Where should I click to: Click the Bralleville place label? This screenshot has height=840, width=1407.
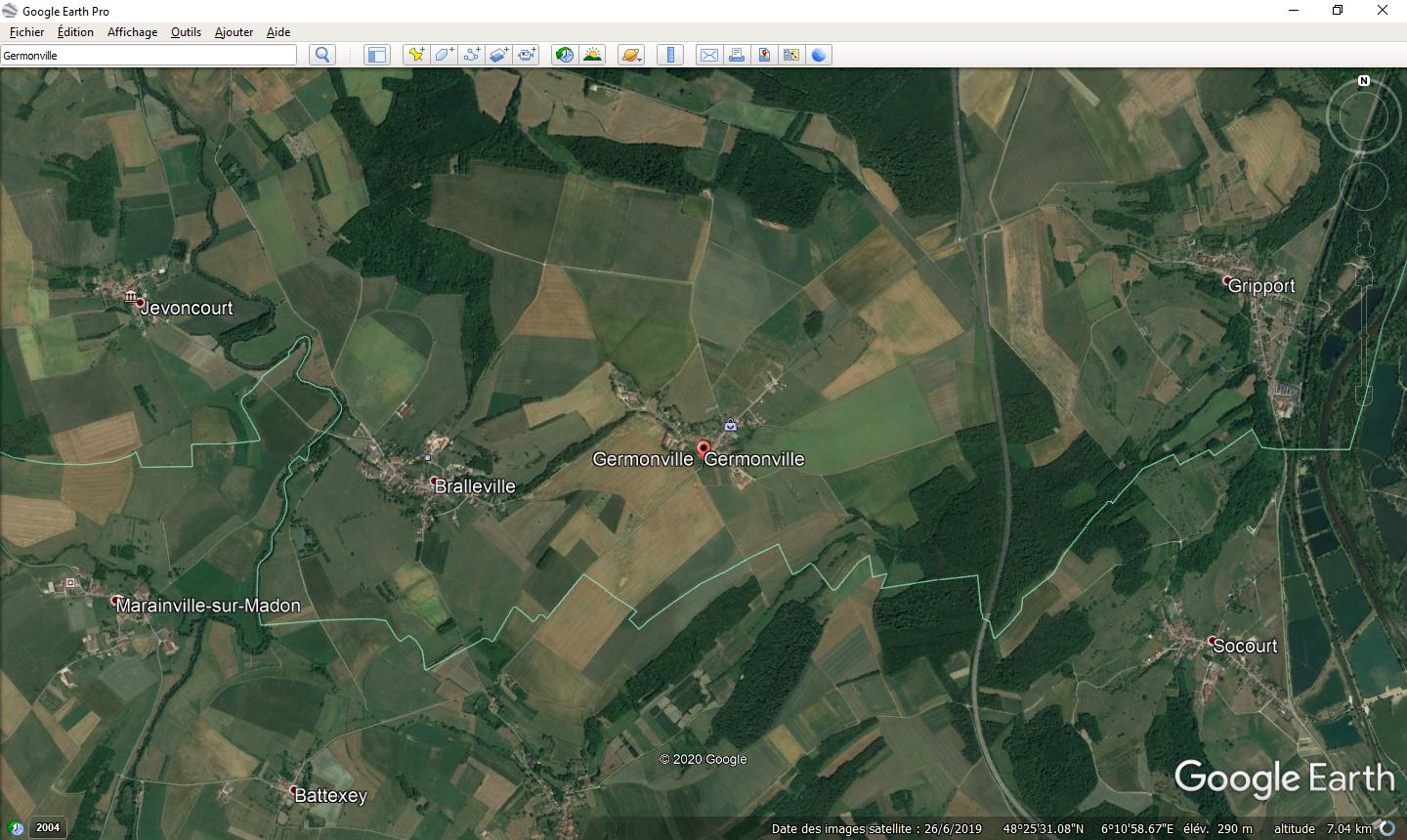tap(475, 485)
